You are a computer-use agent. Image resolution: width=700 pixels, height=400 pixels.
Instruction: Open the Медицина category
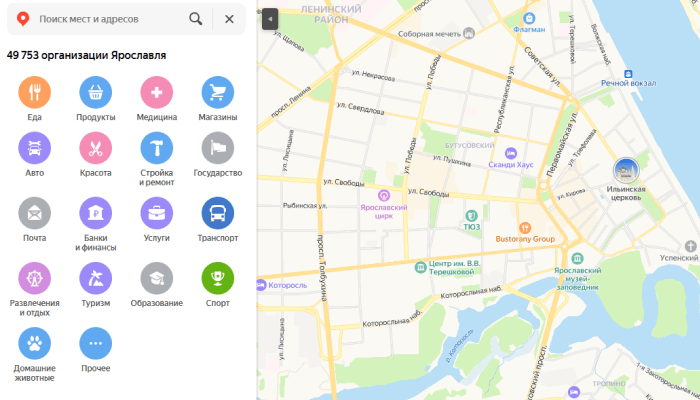click(x=157, y=93)
